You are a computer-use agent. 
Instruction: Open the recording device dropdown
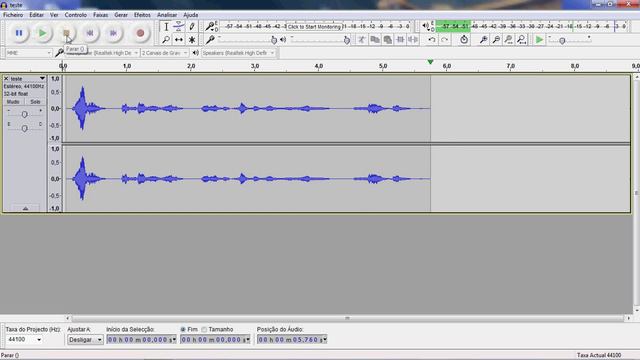click(102, 53)
